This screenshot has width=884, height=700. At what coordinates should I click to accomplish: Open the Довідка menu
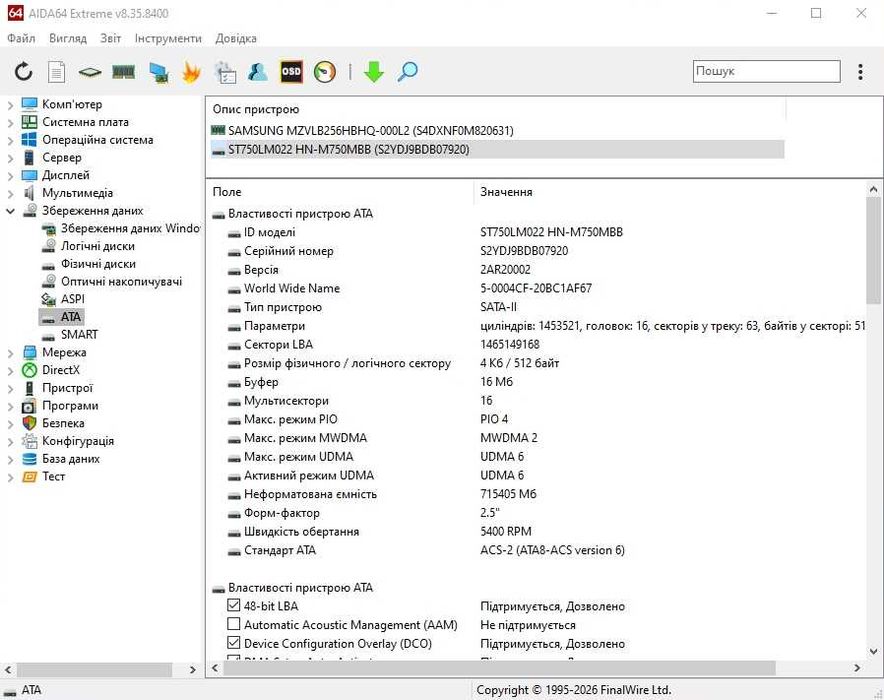(236, 38)
